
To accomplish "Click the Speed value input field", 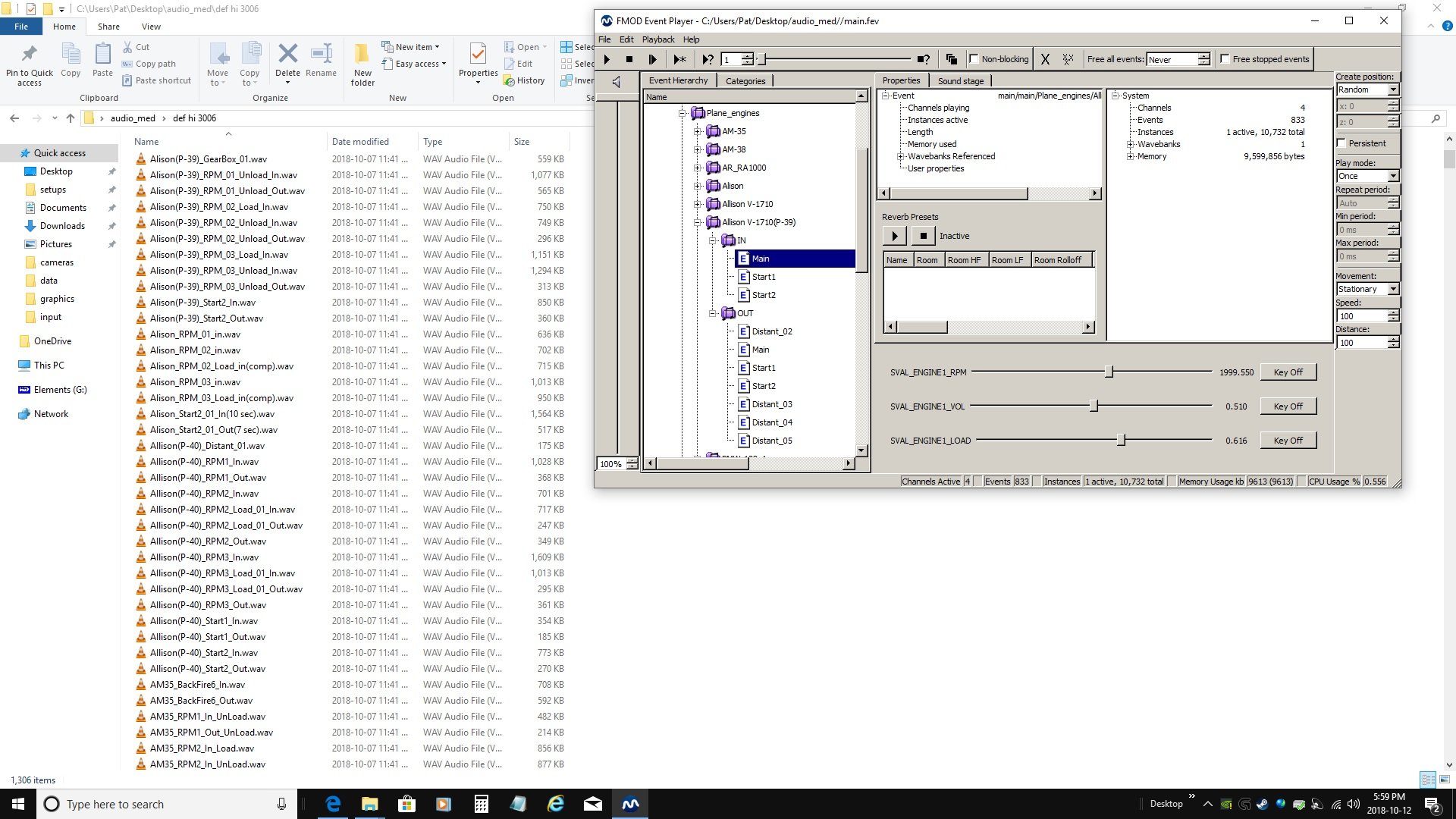I will (x=1361, y=316).
